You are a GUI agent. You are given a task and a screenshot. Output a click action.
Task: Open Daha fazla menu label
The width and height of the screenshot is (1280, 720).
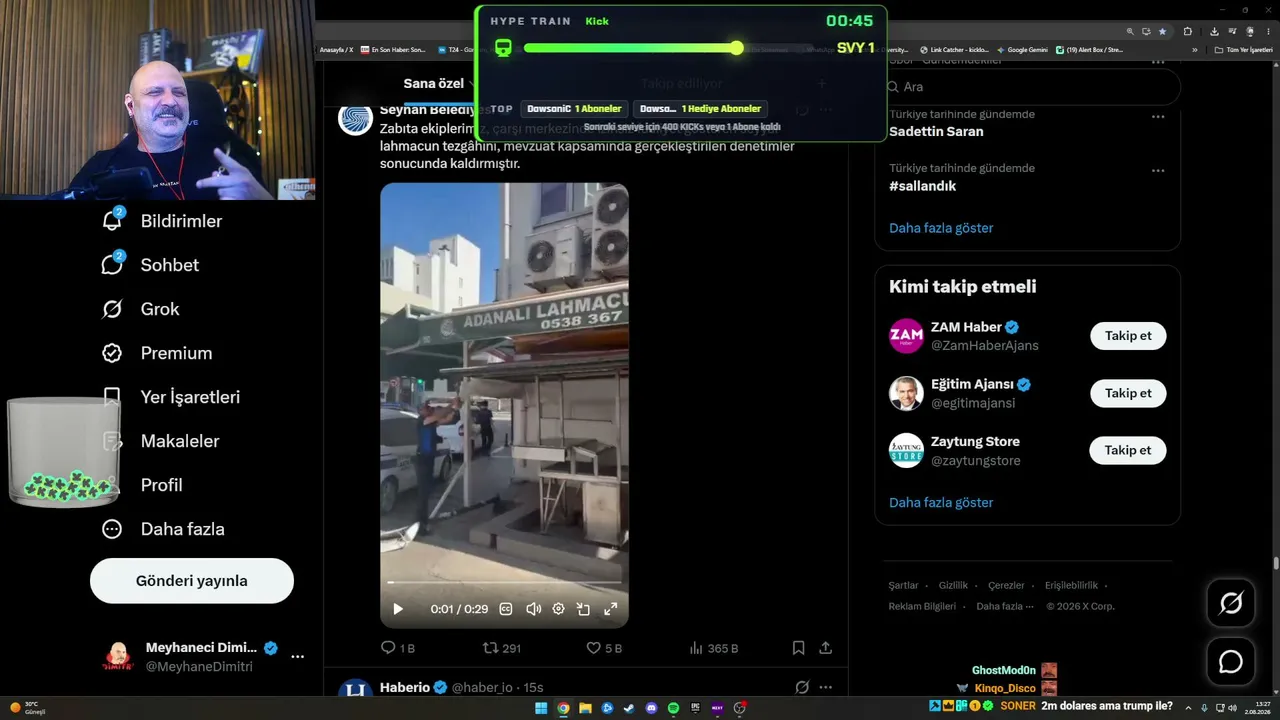tap(182, 529)
